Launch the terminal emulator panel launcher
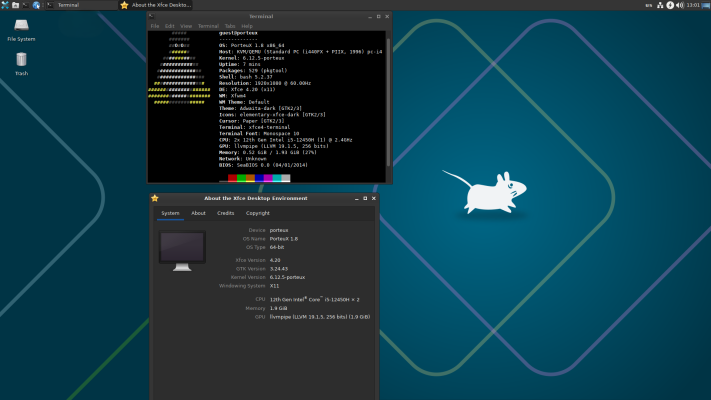Screen dimensions: 711x400 [25, 5]
